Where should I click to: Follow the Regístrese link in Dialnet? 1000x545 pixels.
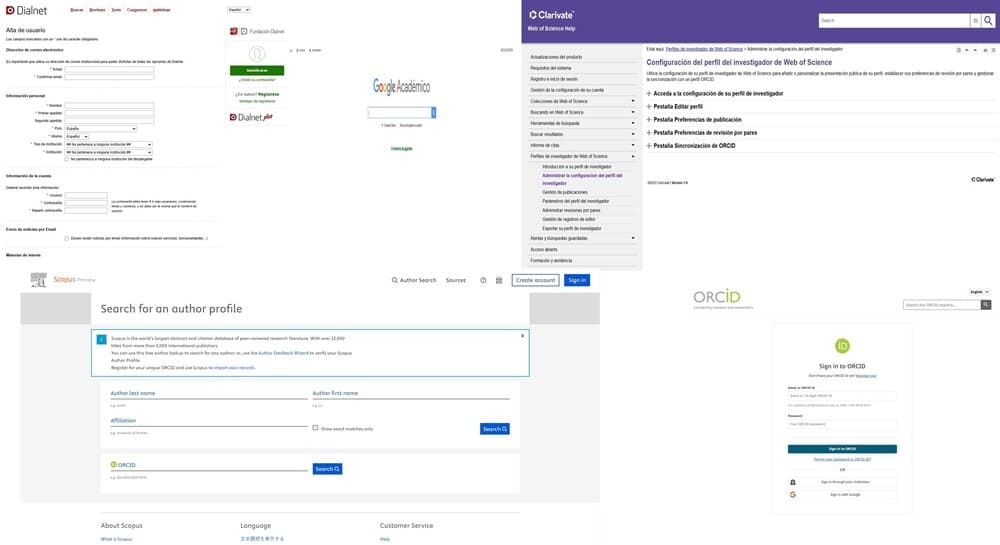click(x=268, y=94)
